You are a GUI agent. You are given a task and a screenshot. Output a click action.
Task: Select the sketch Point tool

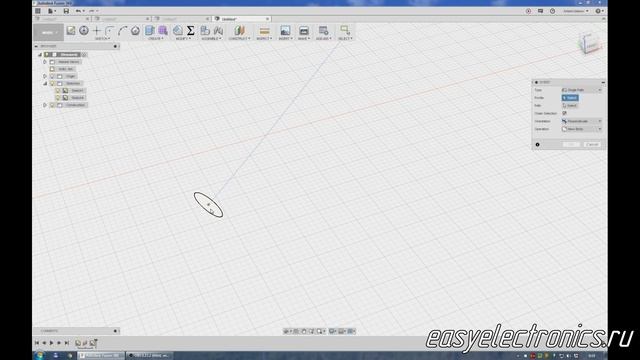coord(97,31)
